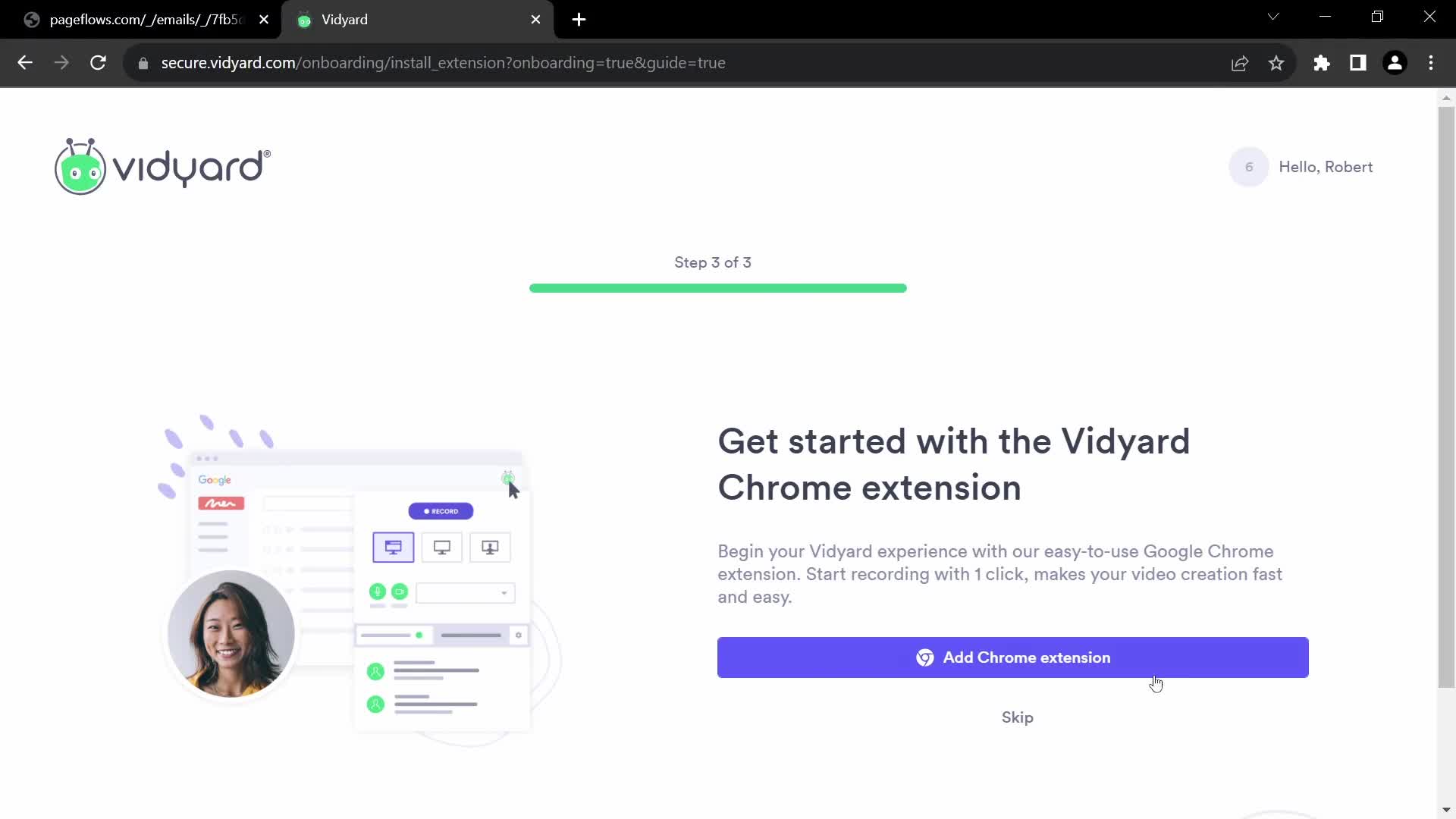Click the new tab plus button
This screenshot has height=819, width=1456.
point(579,20)
